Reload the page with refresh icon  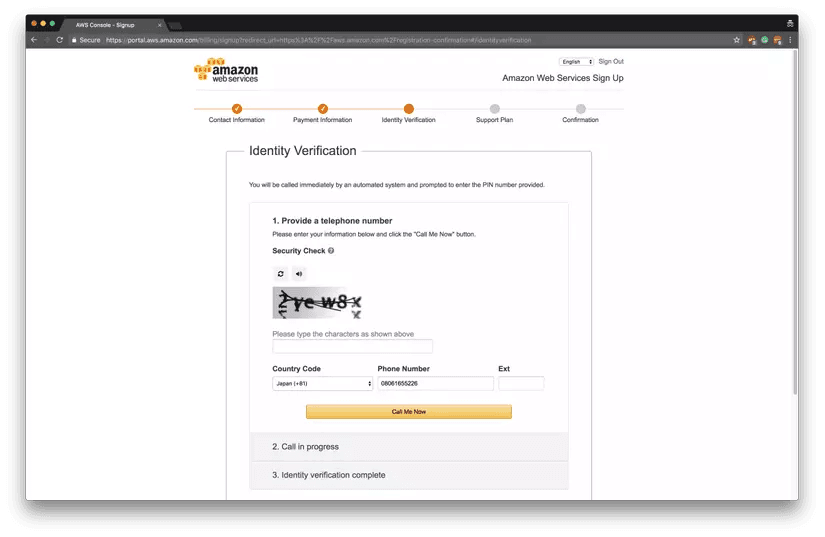[59, 40]
